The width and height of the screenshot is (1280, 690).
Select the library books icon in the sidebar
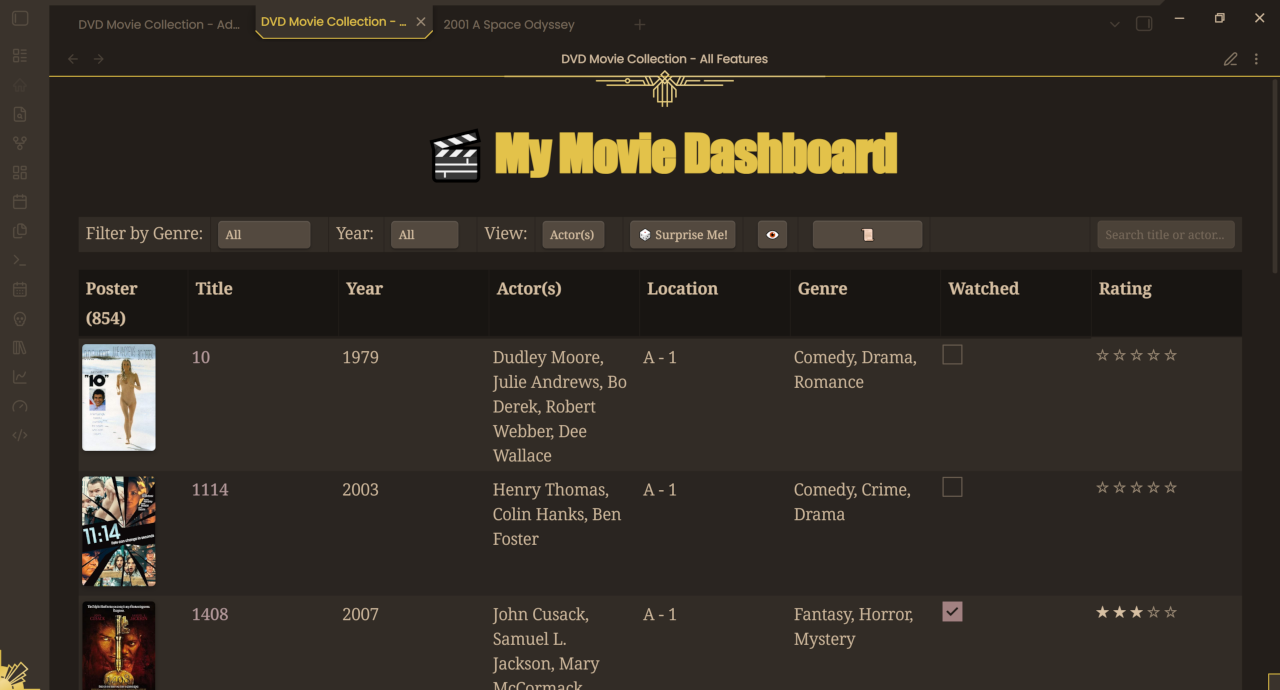tap(20, 346)
